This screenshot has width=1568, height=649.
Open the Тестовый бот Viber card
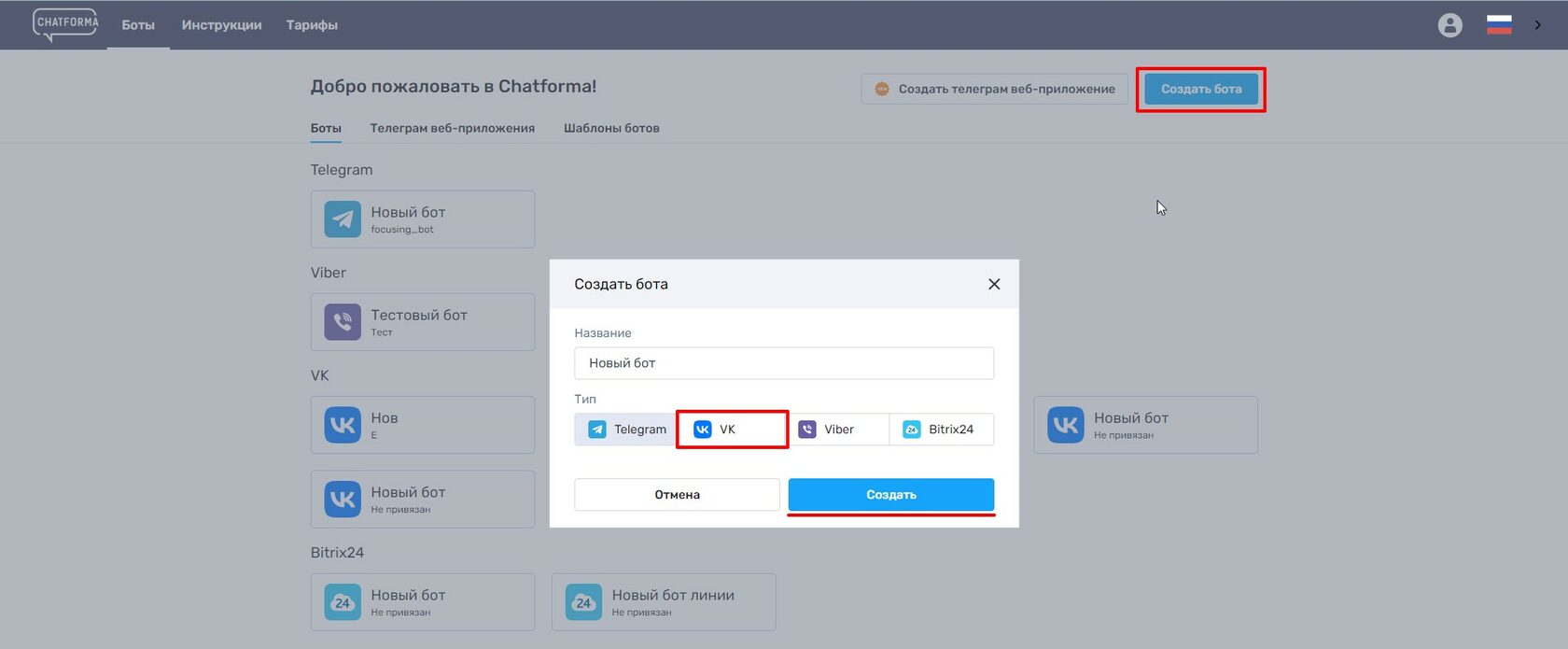(x=423, y=322)
